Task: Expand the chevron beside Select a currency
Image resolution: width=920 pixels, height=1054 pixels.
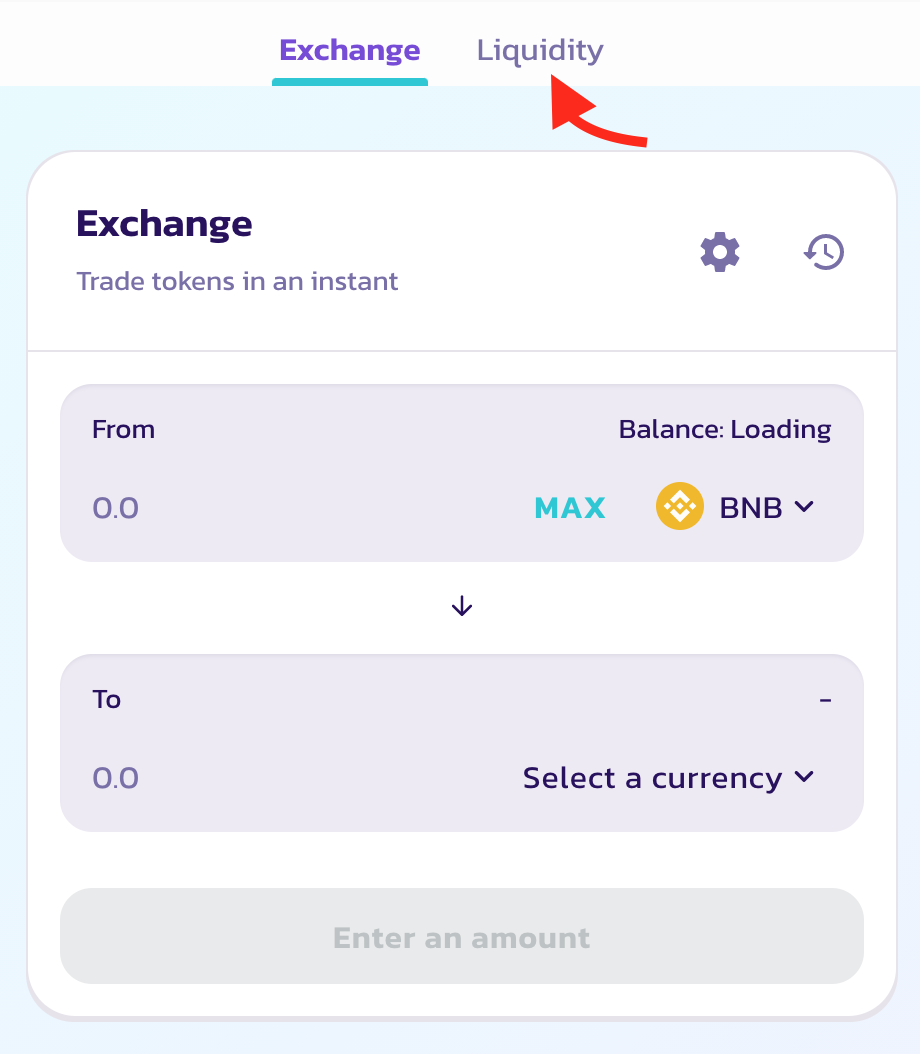Action: [x=804, y=778]
